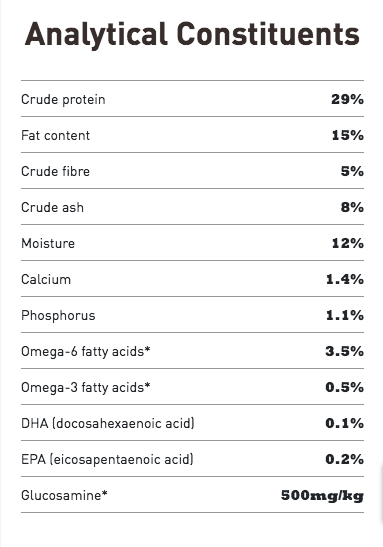Select the Omega-6 fatty acids label
Image resolution: width=383 pixels, height=547 pixels.
click(x=85, y=352)
